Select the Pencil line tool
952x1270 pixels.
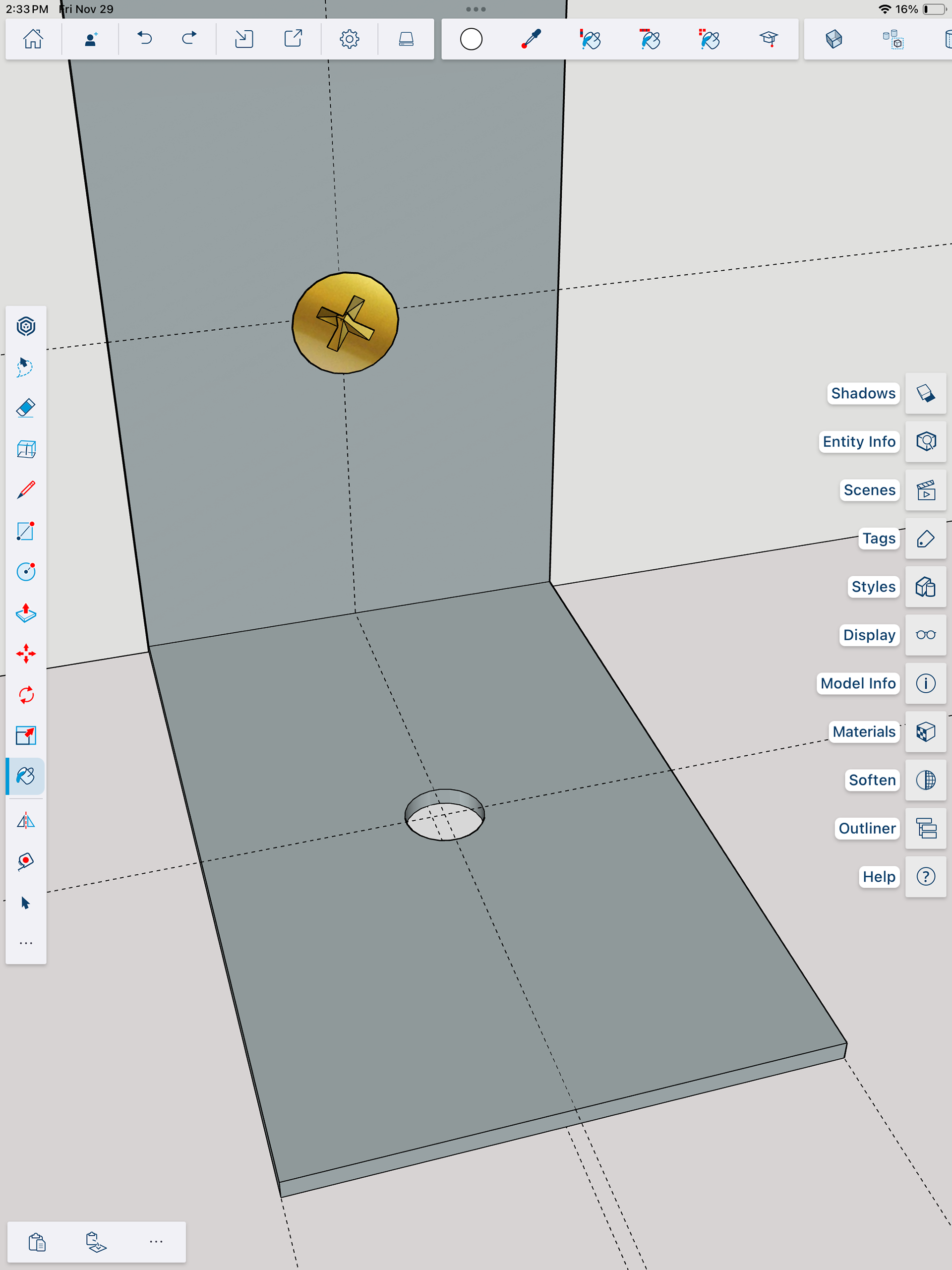[x=26, y=490]
